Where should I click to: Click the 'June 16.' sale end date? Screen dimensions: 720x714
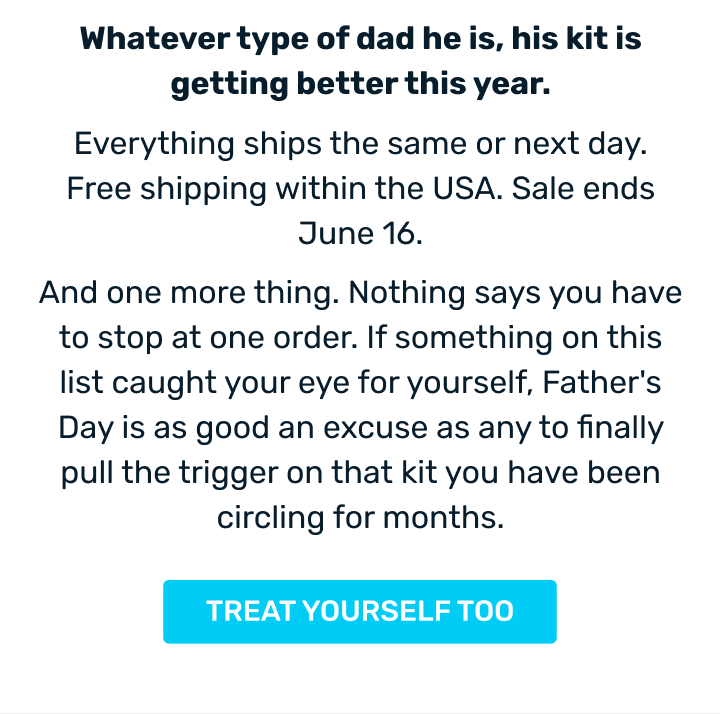click(360, 234)
